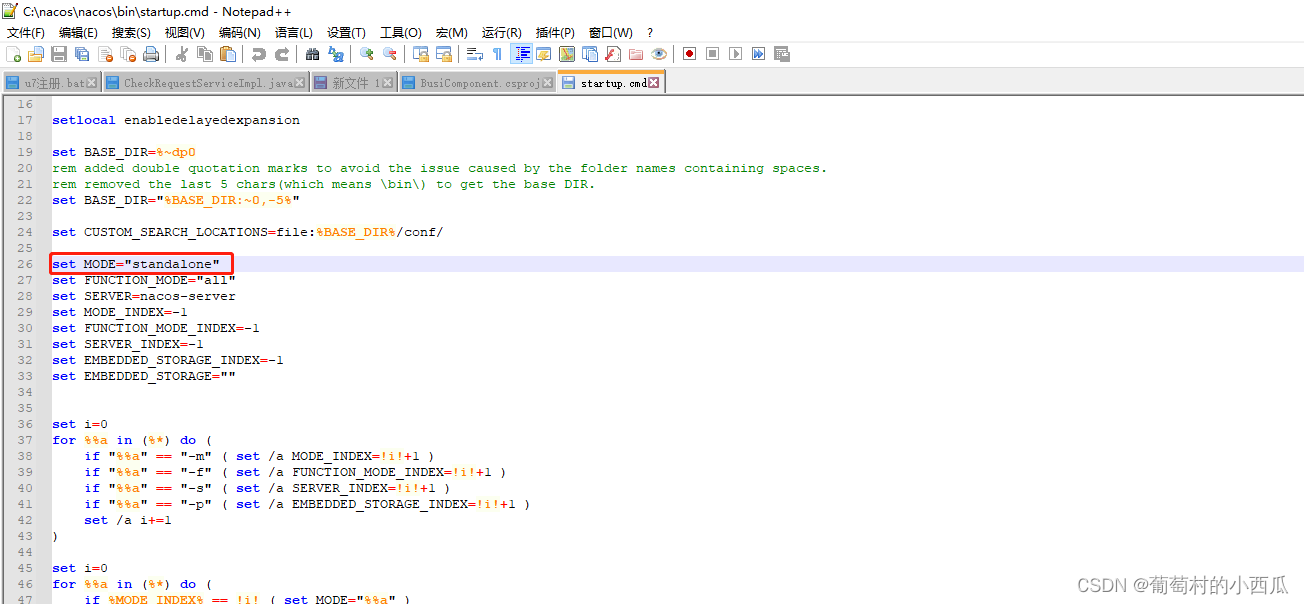The height and width of the screenshot is (604, 1304).
Task: Close the current document via toolbar icon
Action: [x=105, y=54]
